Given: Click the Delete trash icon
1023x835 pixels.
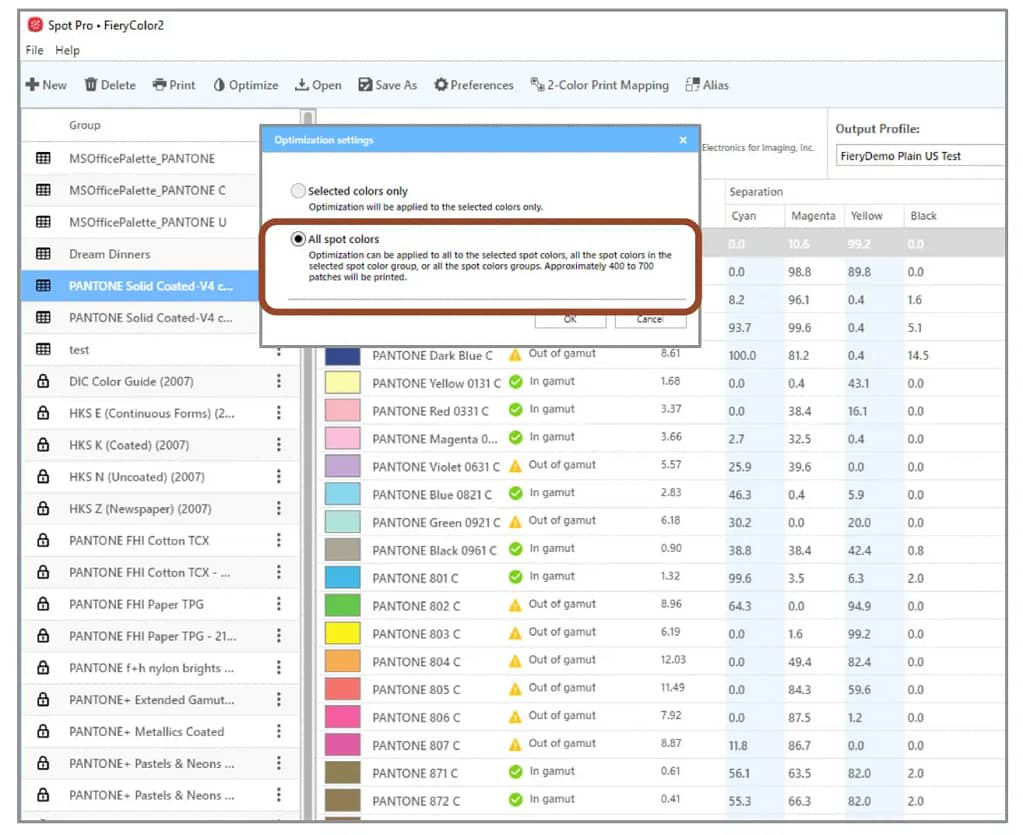Looking at the screenshot, I should click(x=91, y=85).
